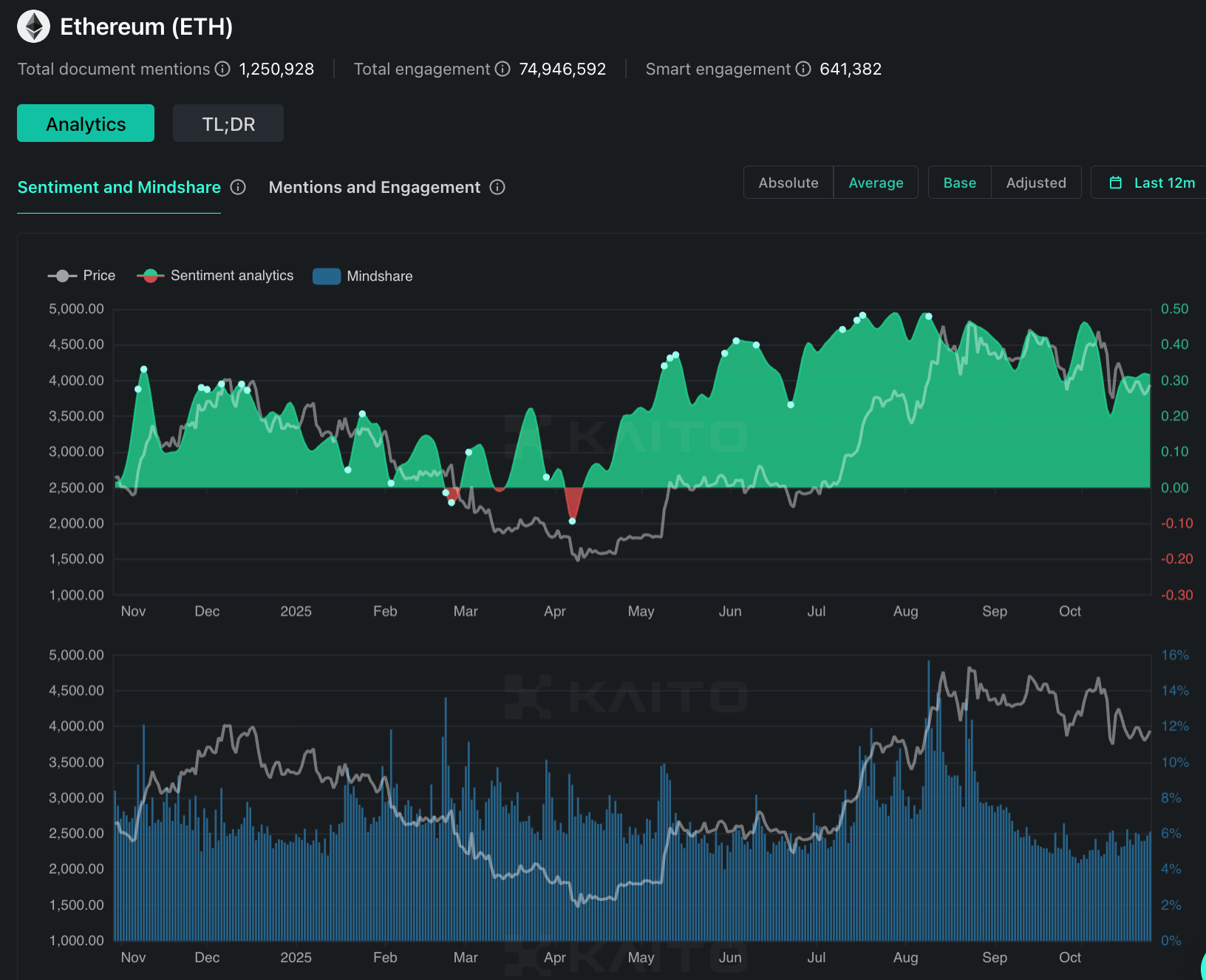Select the Analytics tab button

(86, 123)
